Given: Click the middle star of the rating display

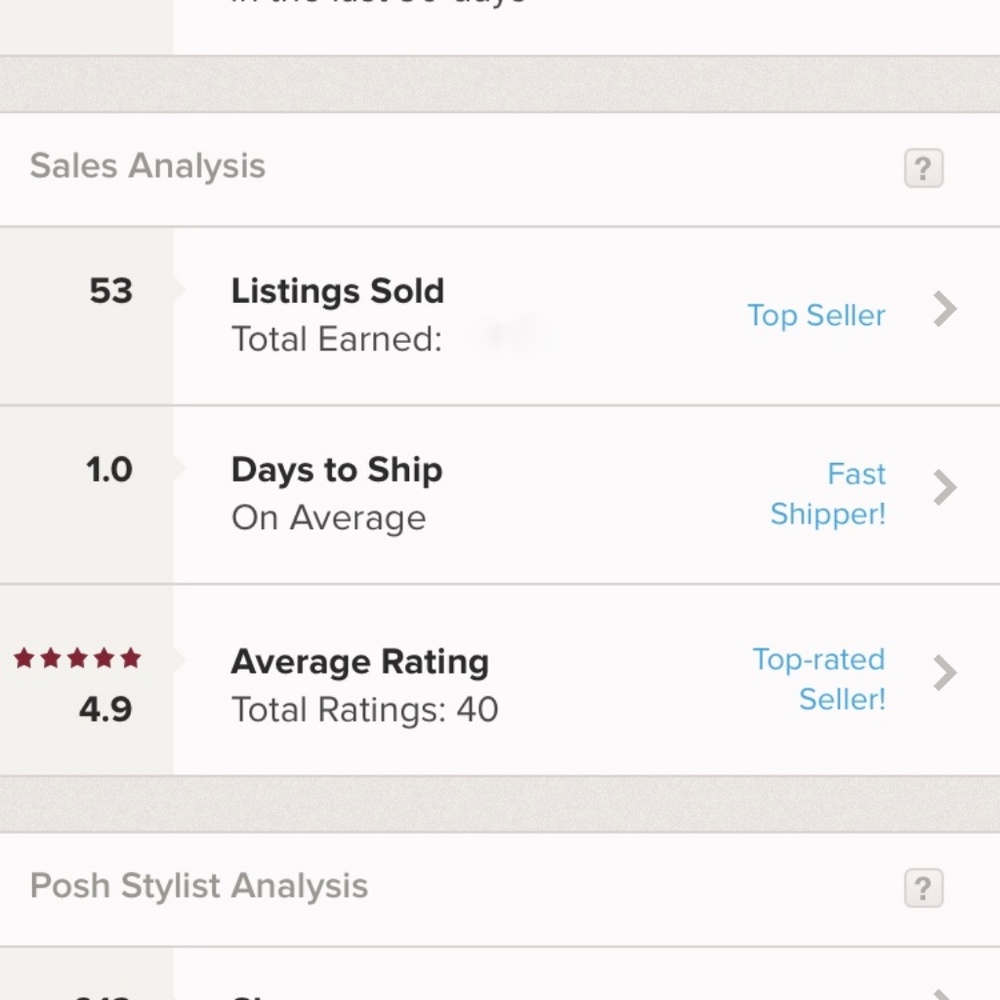Looking at the screenshot, I should point(78,658).
